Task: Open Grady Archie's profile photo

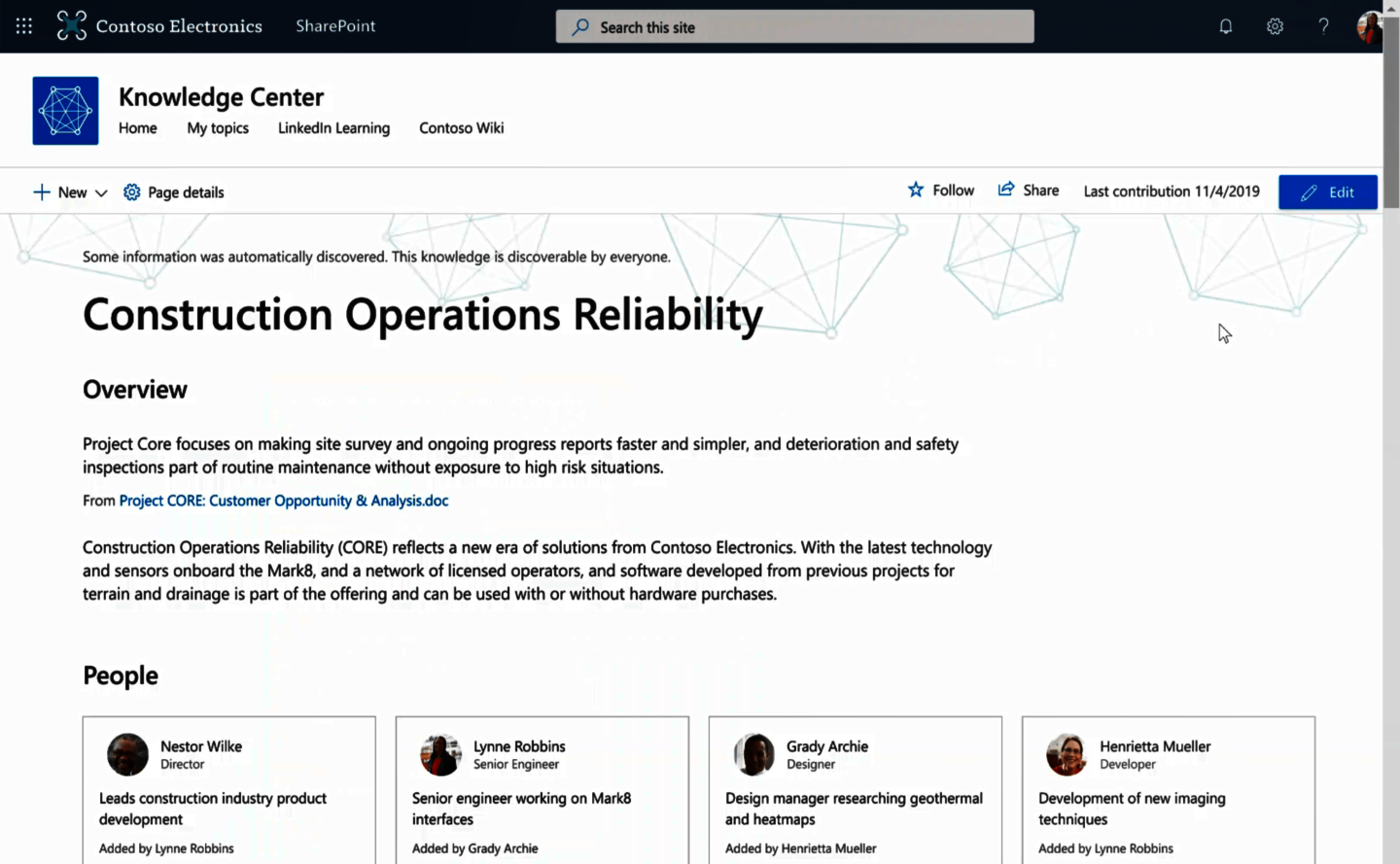Action: (753, 754)
